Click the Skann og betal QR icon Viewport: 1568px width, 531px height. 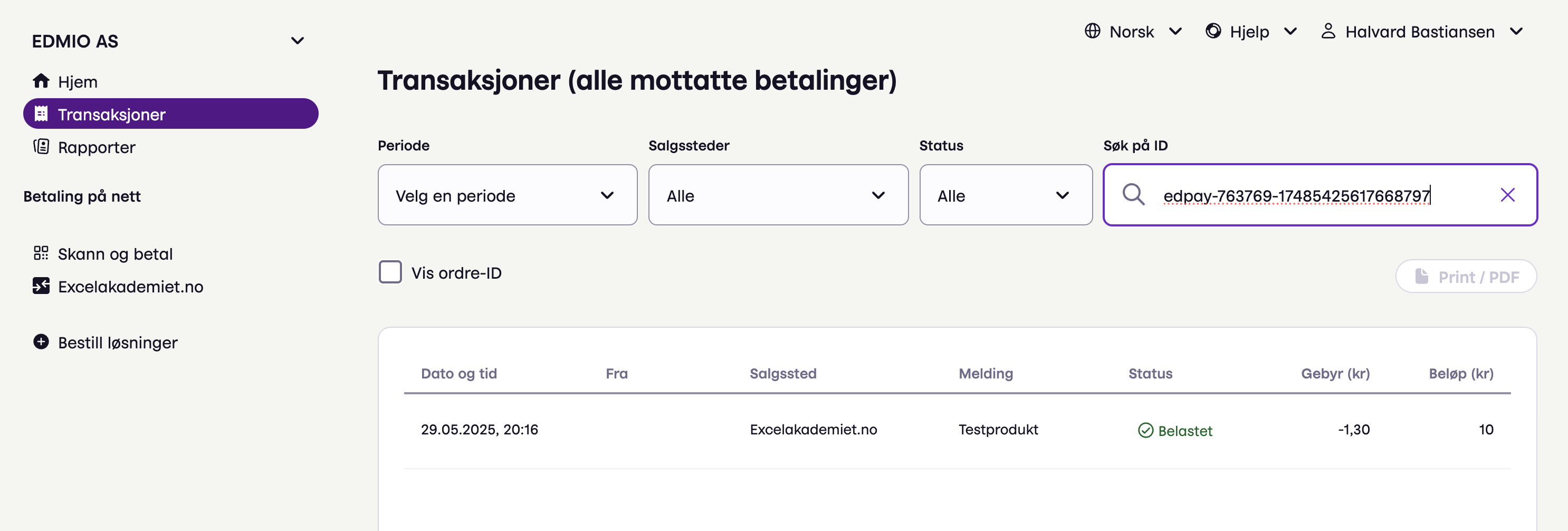pyautogui.click(x=41, y=253)
